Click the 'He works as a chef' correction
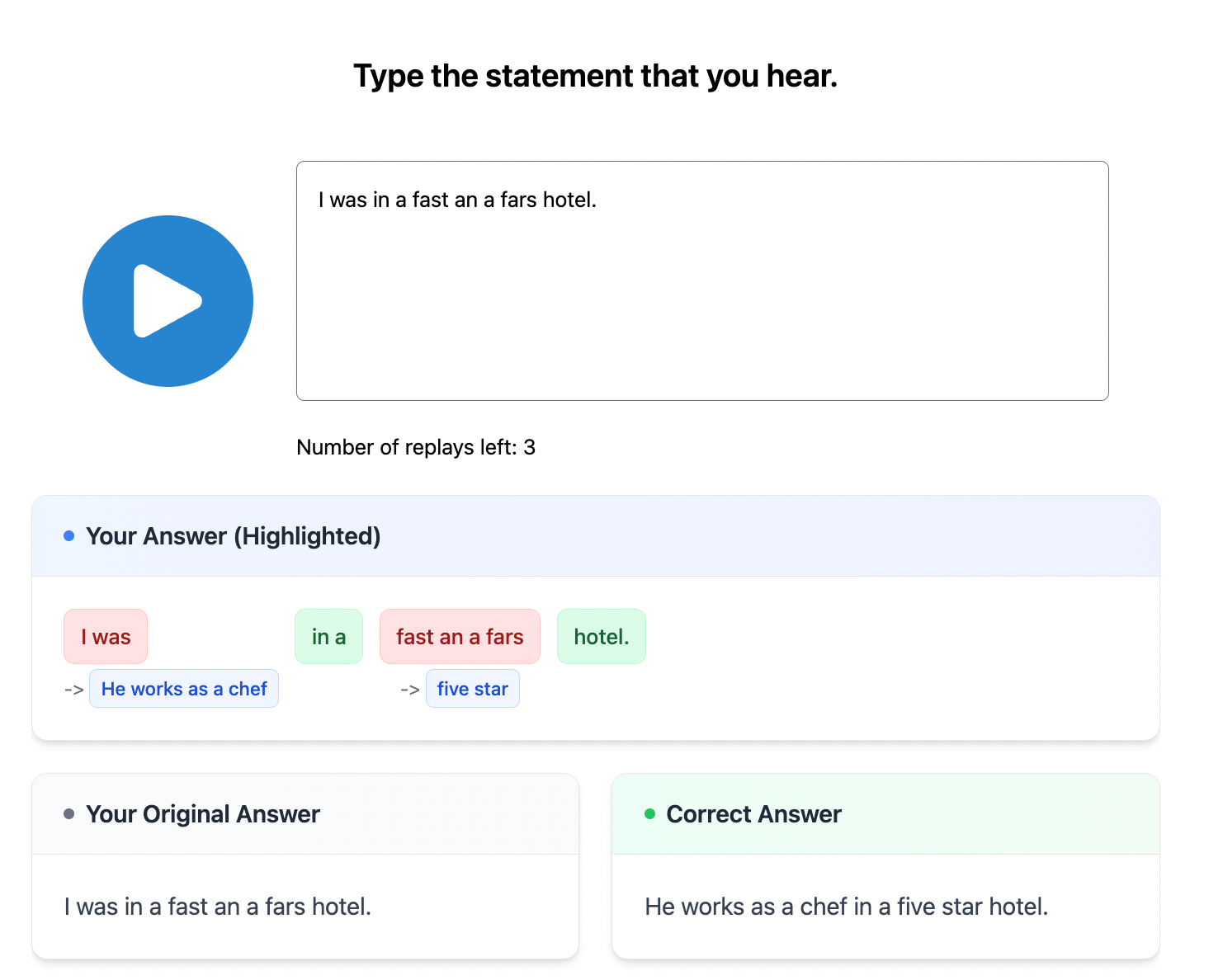The image size is (1223, 980). click(184, 689)
